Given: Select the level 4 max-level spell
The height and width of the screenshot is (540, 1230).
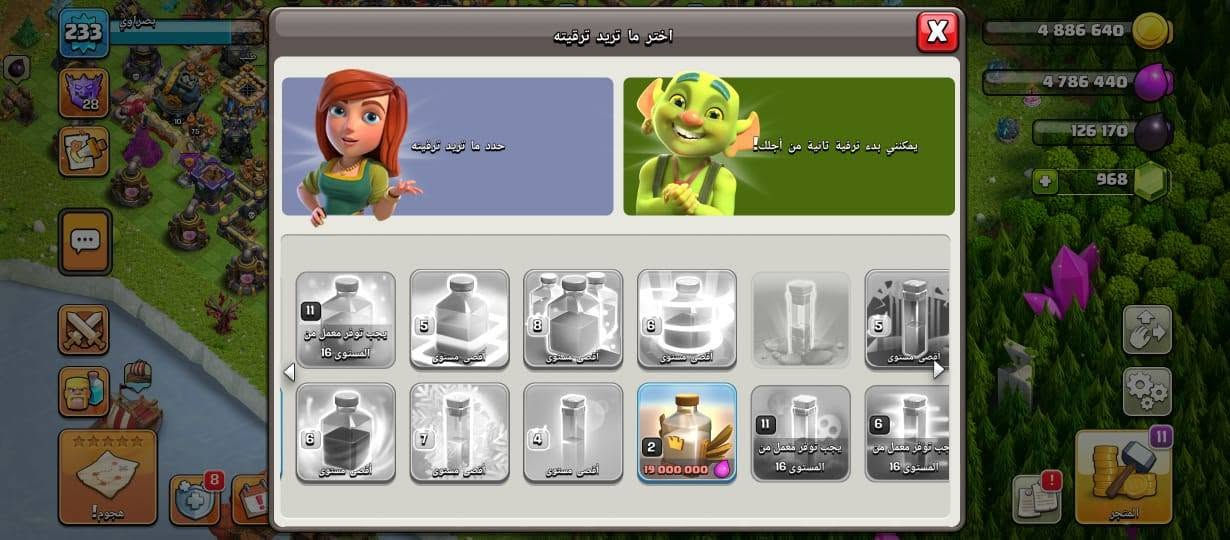Looking at the screenshot, I should (573, 432).
